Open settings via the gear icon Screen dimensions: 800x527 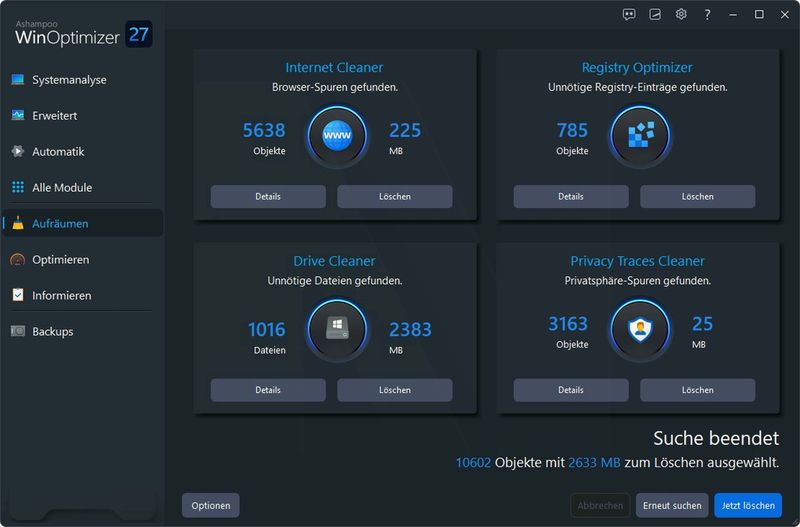click(681, 14)
